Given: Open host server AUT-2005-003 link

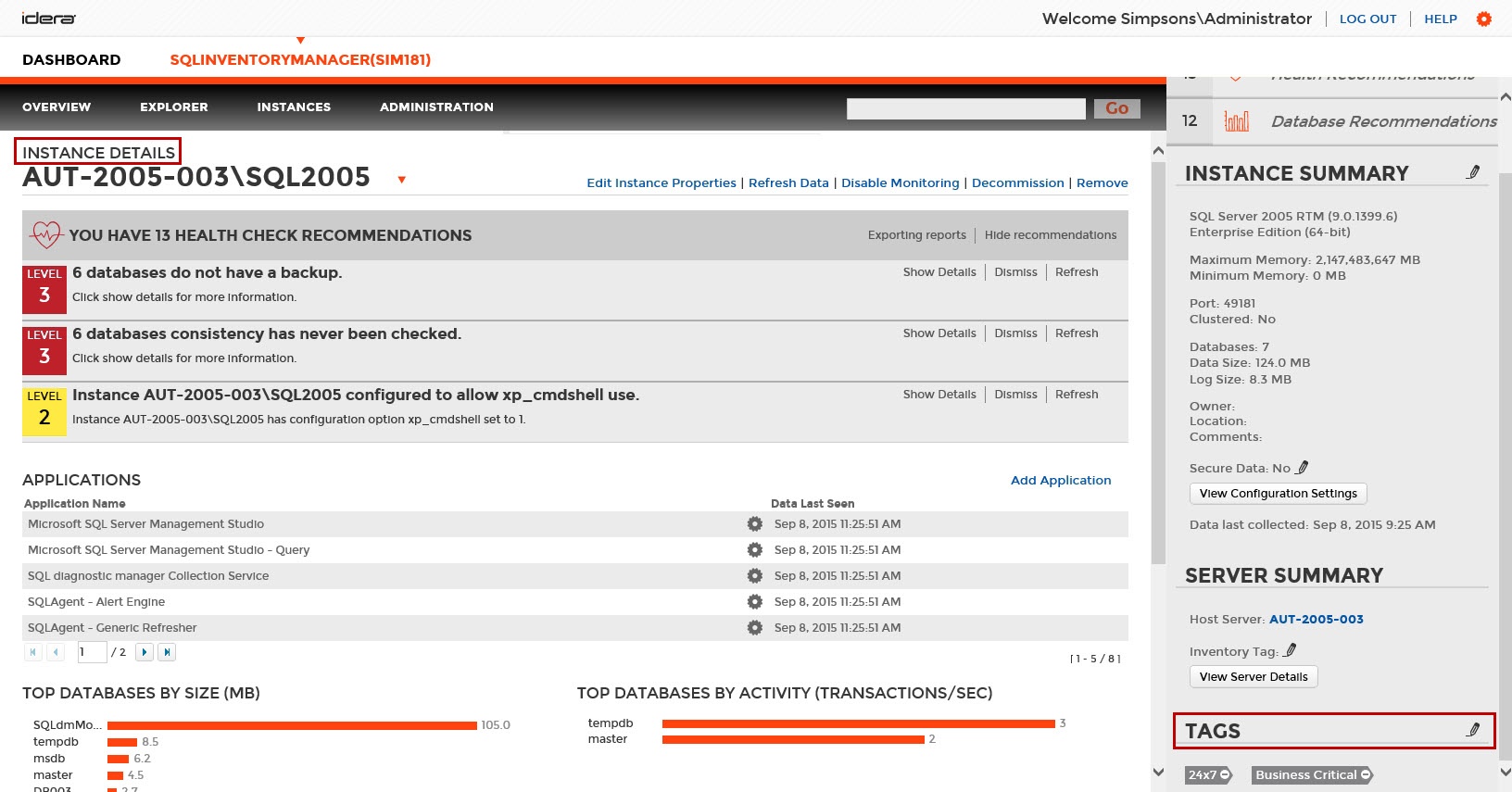Looking at the screenshot, I should pyautogui.click(x=1317, y=620).
